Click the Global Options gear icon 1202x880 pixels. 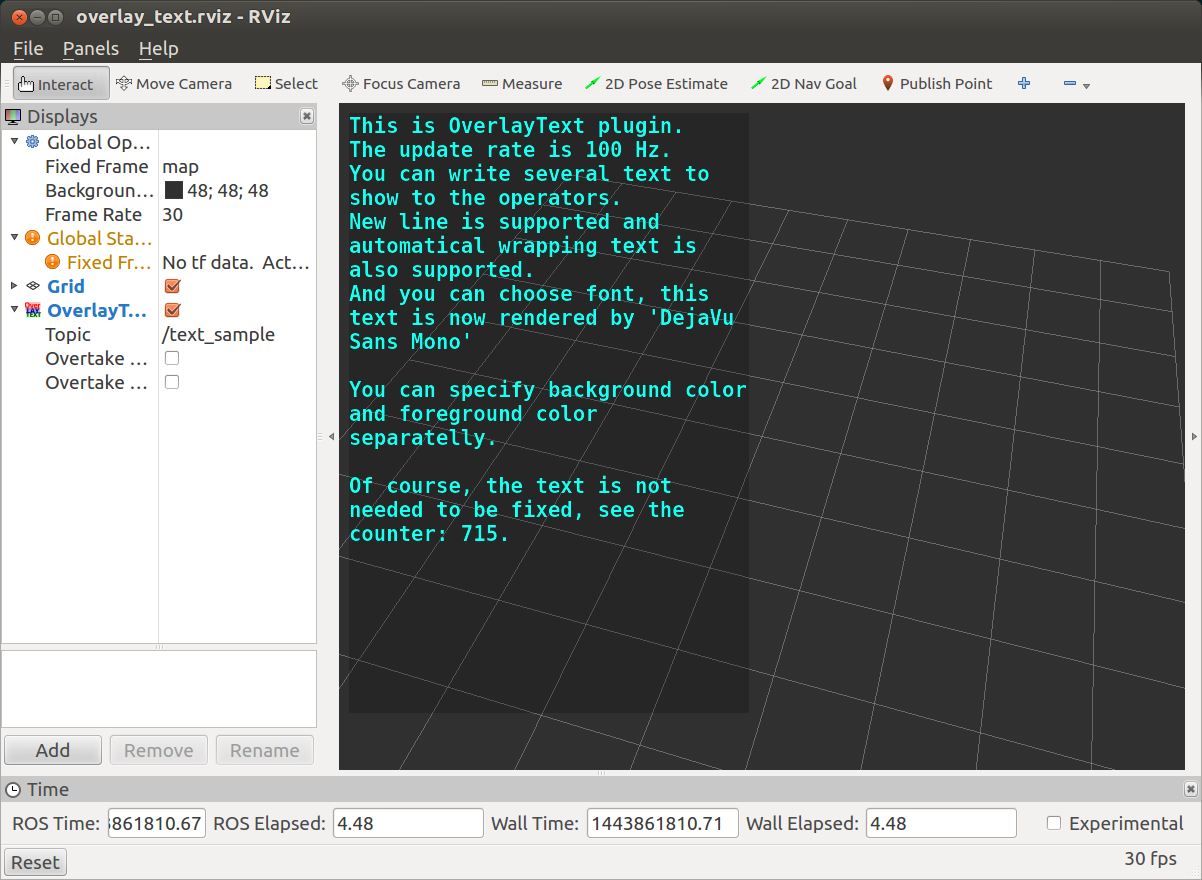pyautogui.click(x=33, y=142)
